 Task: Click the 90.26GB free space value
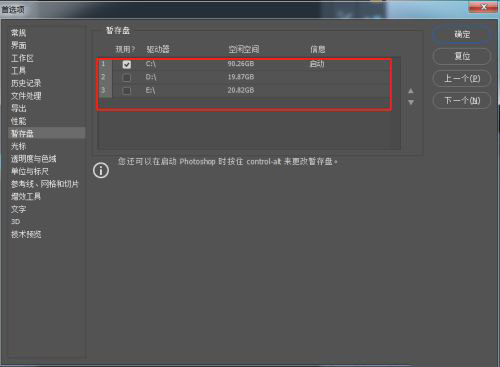coord(241,64)
